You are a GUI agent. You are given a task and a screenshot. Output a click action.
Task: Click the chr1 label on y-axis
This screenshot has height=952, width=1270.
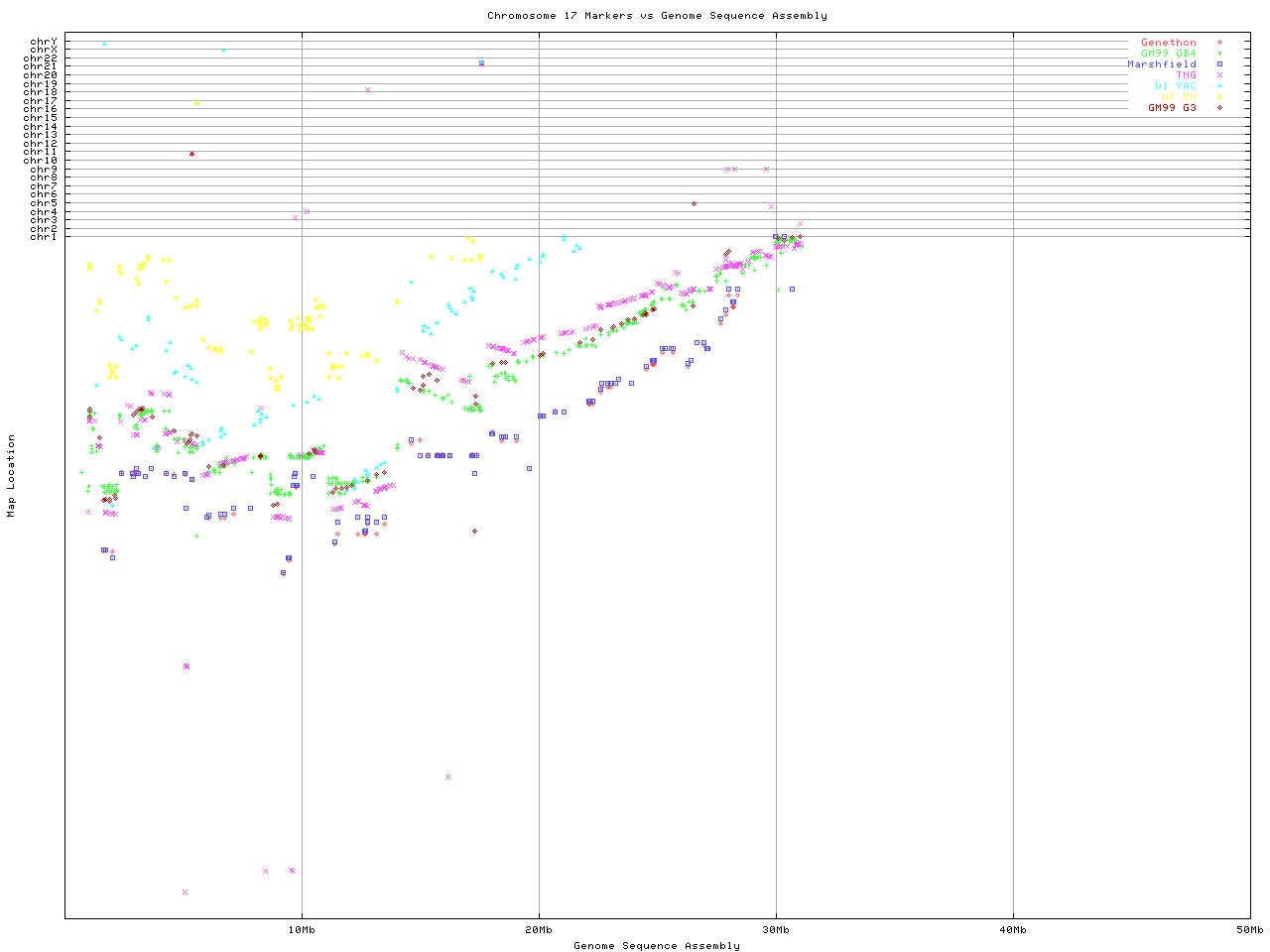(x=44, y=237)
